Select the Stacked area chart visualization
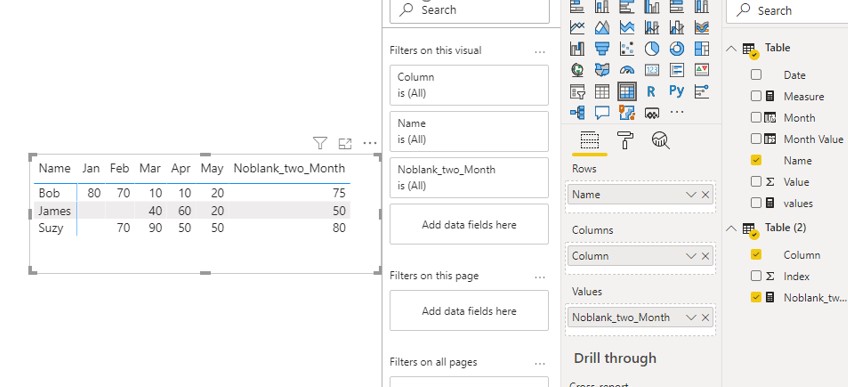848x387 pixels. click(627, 27)
